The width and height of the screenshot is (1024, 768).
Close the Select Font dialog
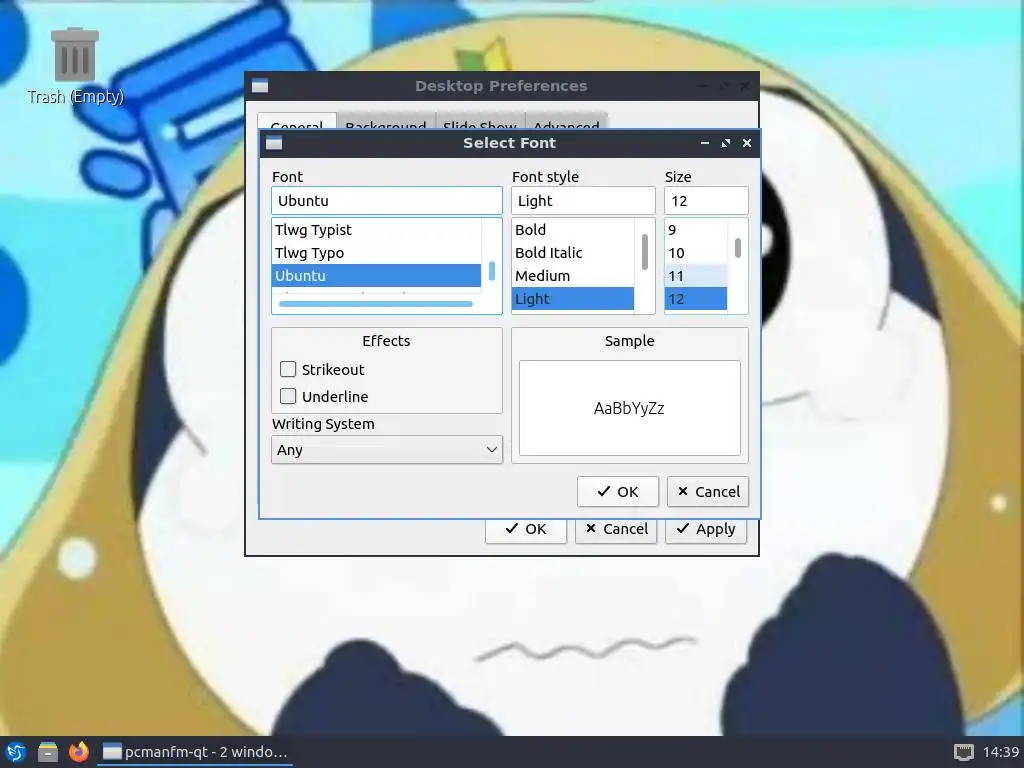click(x=746, y=143)
